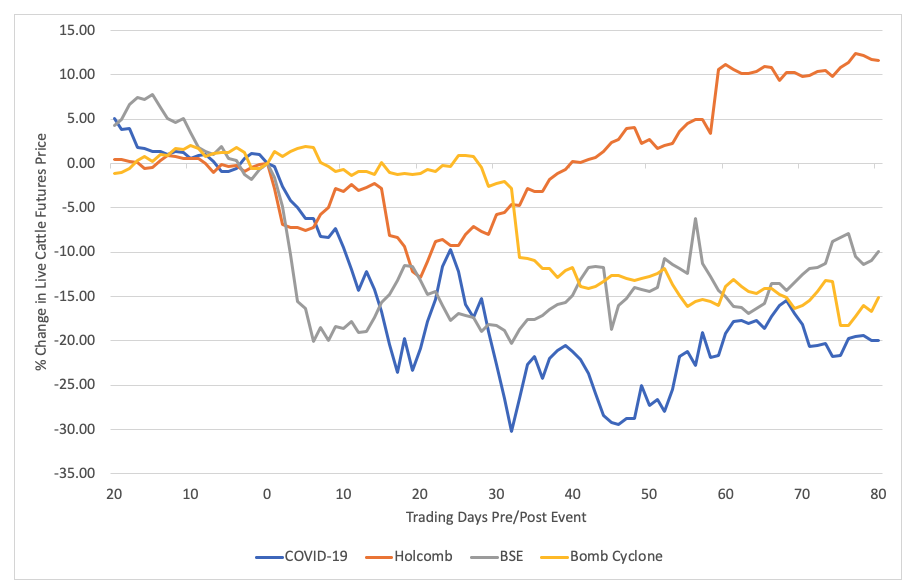Click the gray BSE line's sharp peak near day 56

[695, 219]
